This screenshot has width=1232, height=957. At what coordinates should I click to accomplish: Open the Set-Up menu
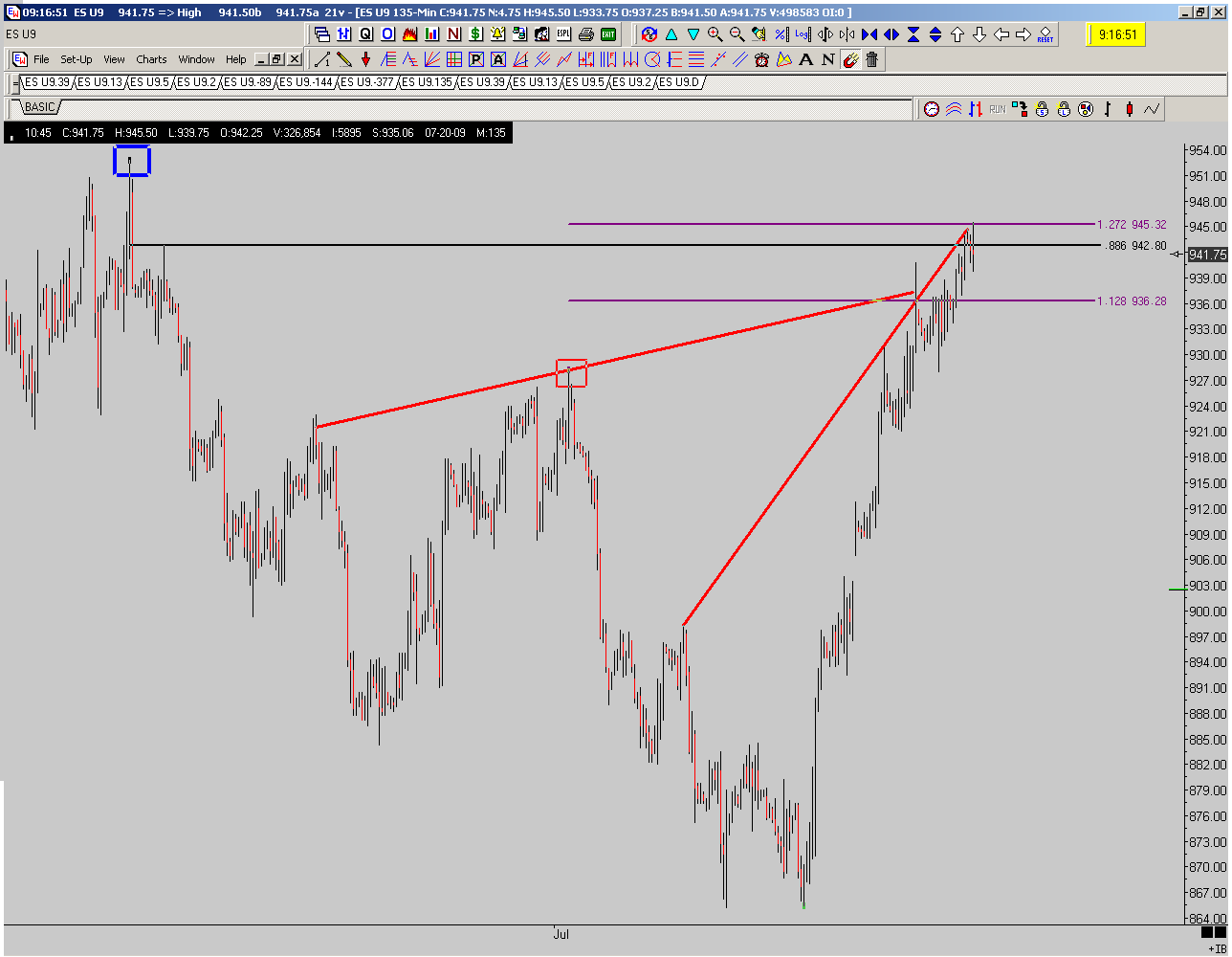pos(77,59)
